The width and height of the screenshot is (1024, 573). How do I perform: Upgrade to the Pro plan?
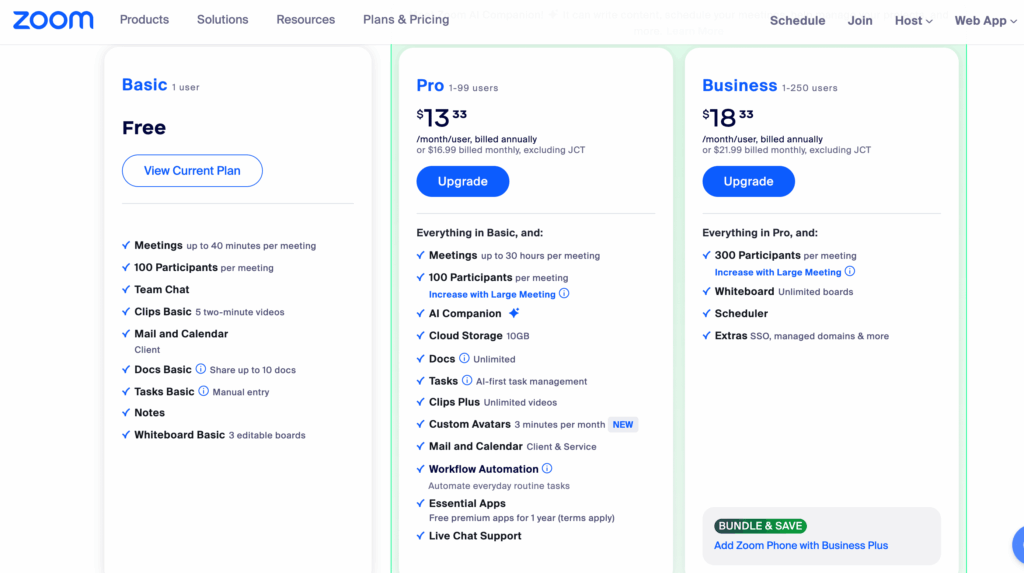click(462, 181)
